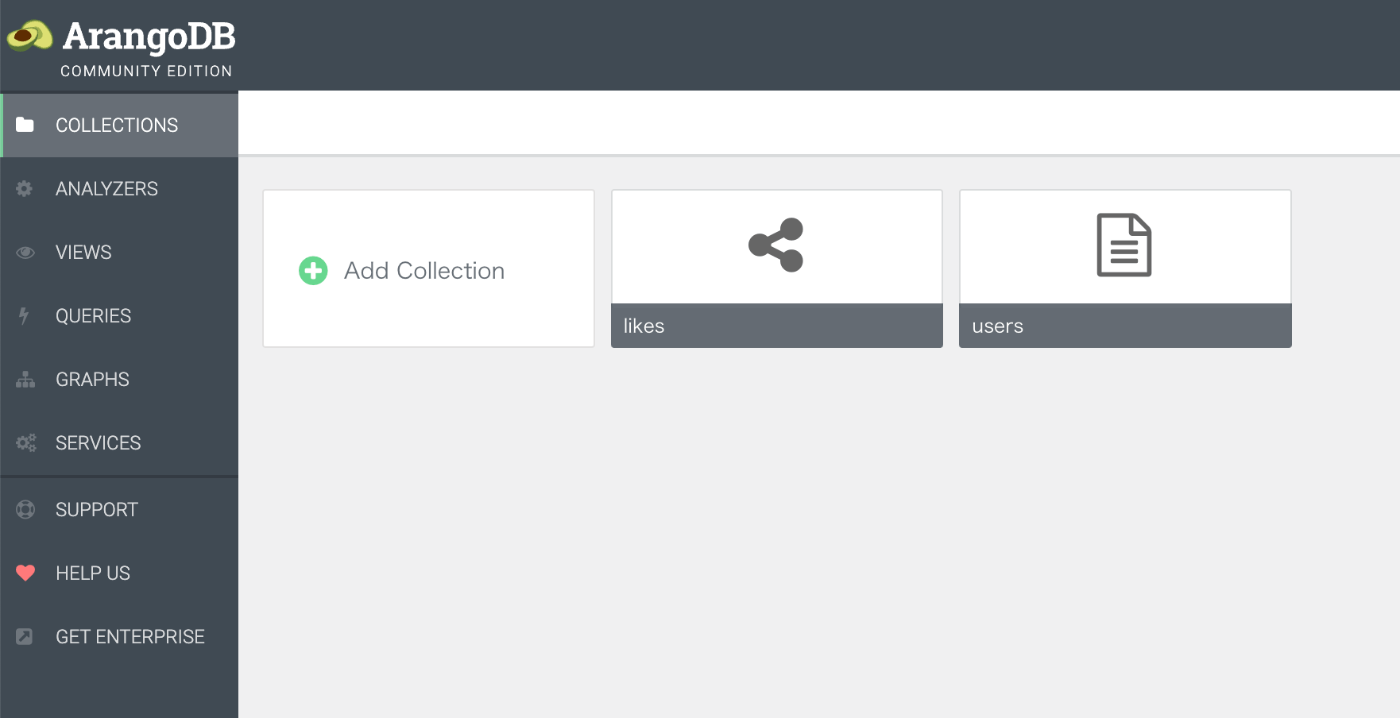
Task: Select the Help Us menu entry
Action: (x=119, y=573)
